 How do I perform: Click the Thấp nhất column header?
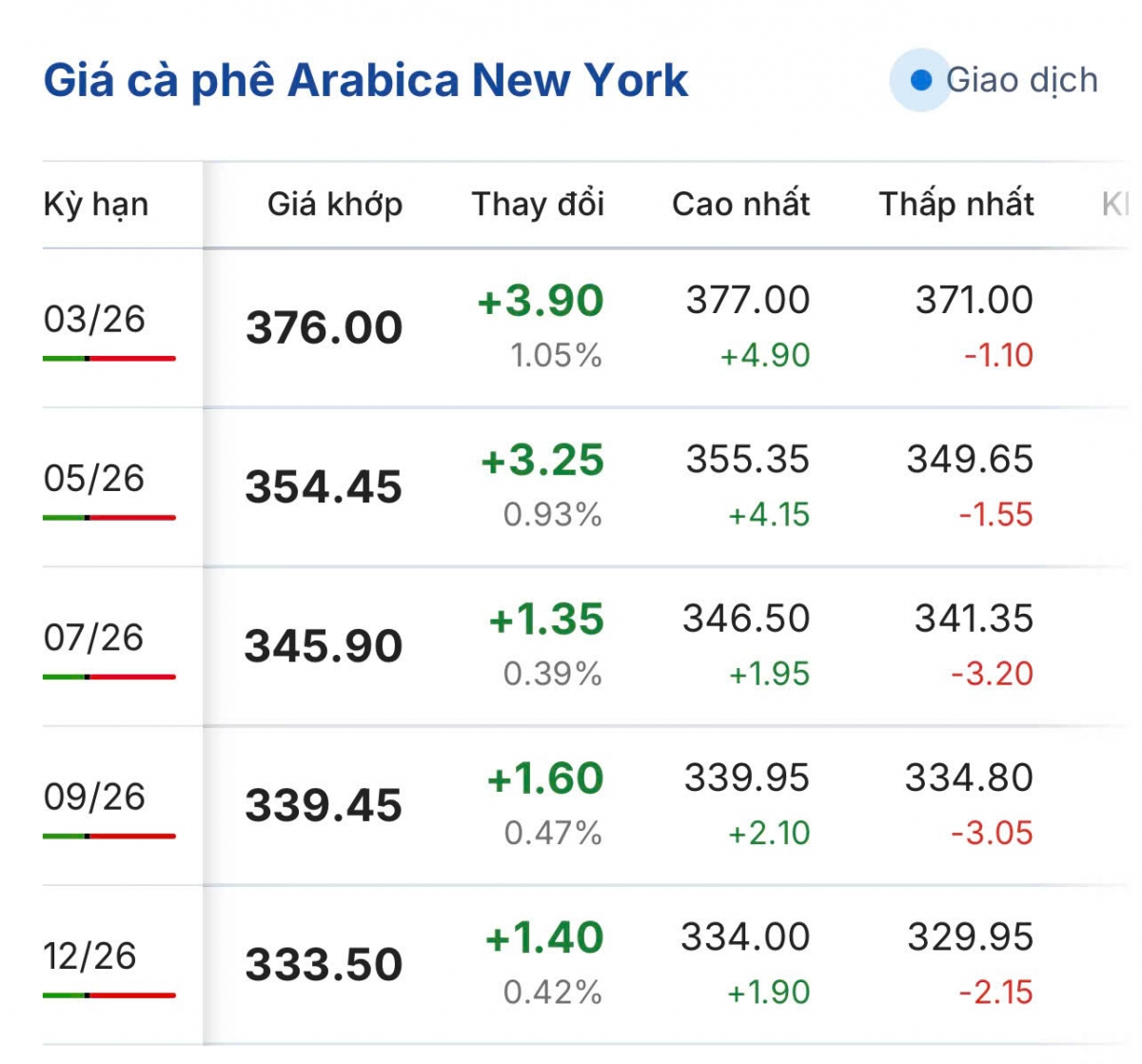(955, 205)
